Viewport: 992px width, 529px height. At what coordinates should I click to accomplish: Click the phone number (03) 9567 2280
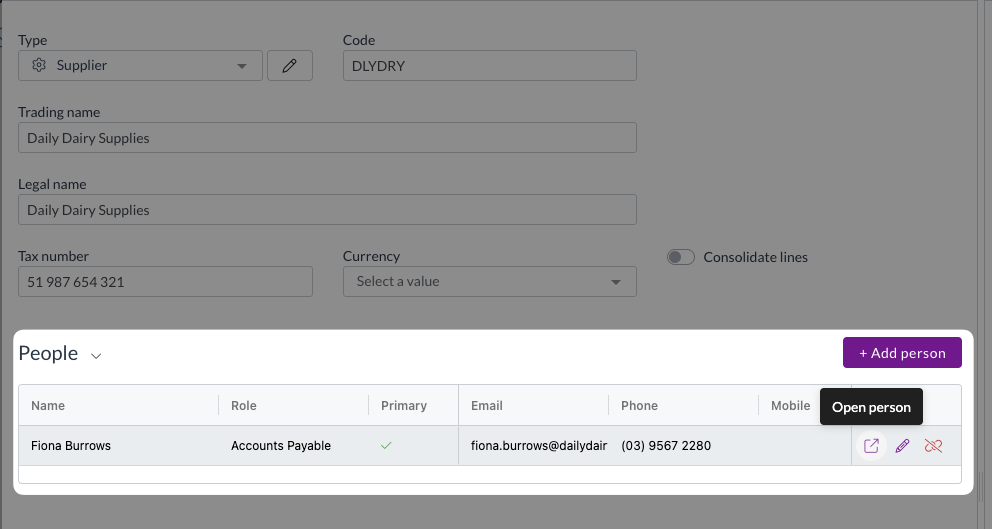click(666, 445)
